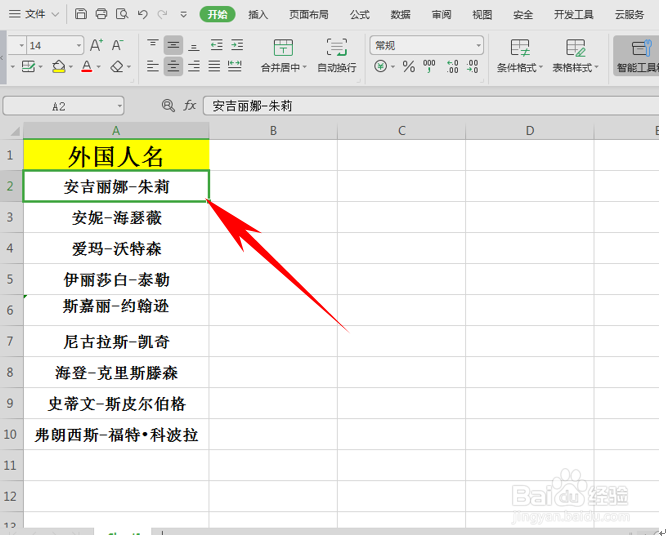This screenshot has height=540, width=668.
Task: Open 智能工具箱 smart toolbox
Action: click(638, 55)
